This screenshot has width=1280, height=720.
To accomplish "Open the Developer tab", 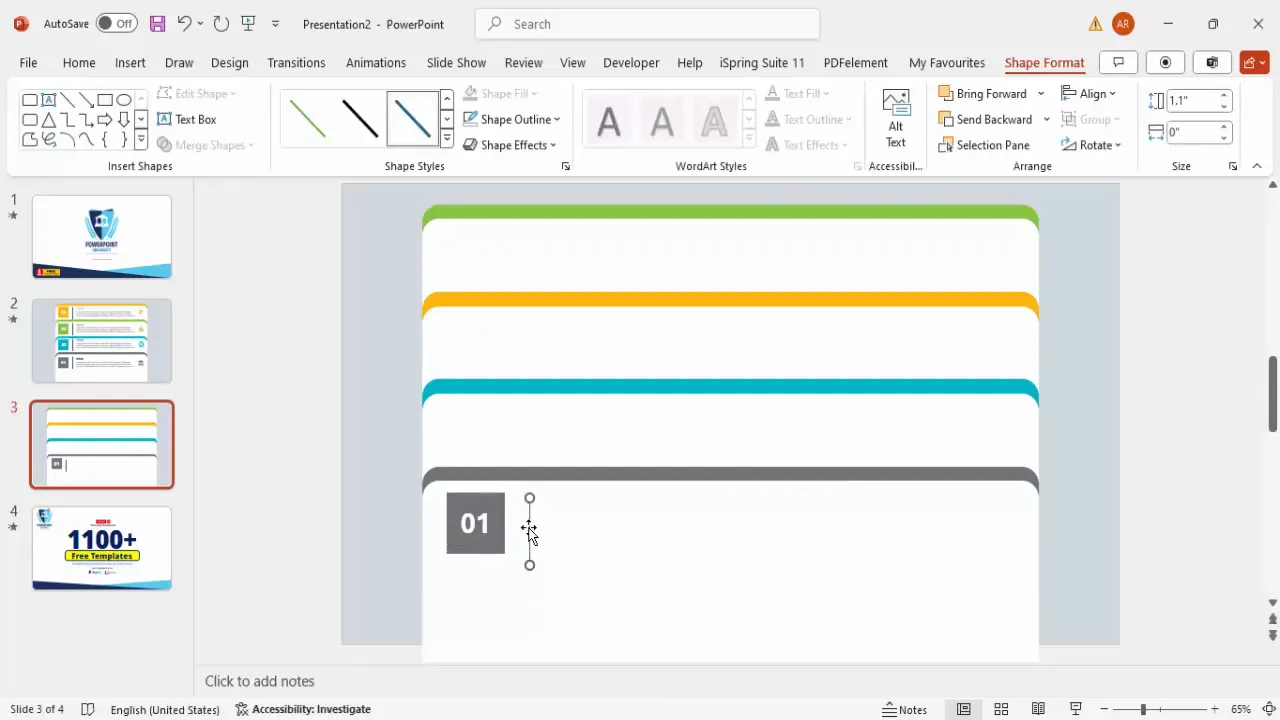I will [x=631, y=62].
